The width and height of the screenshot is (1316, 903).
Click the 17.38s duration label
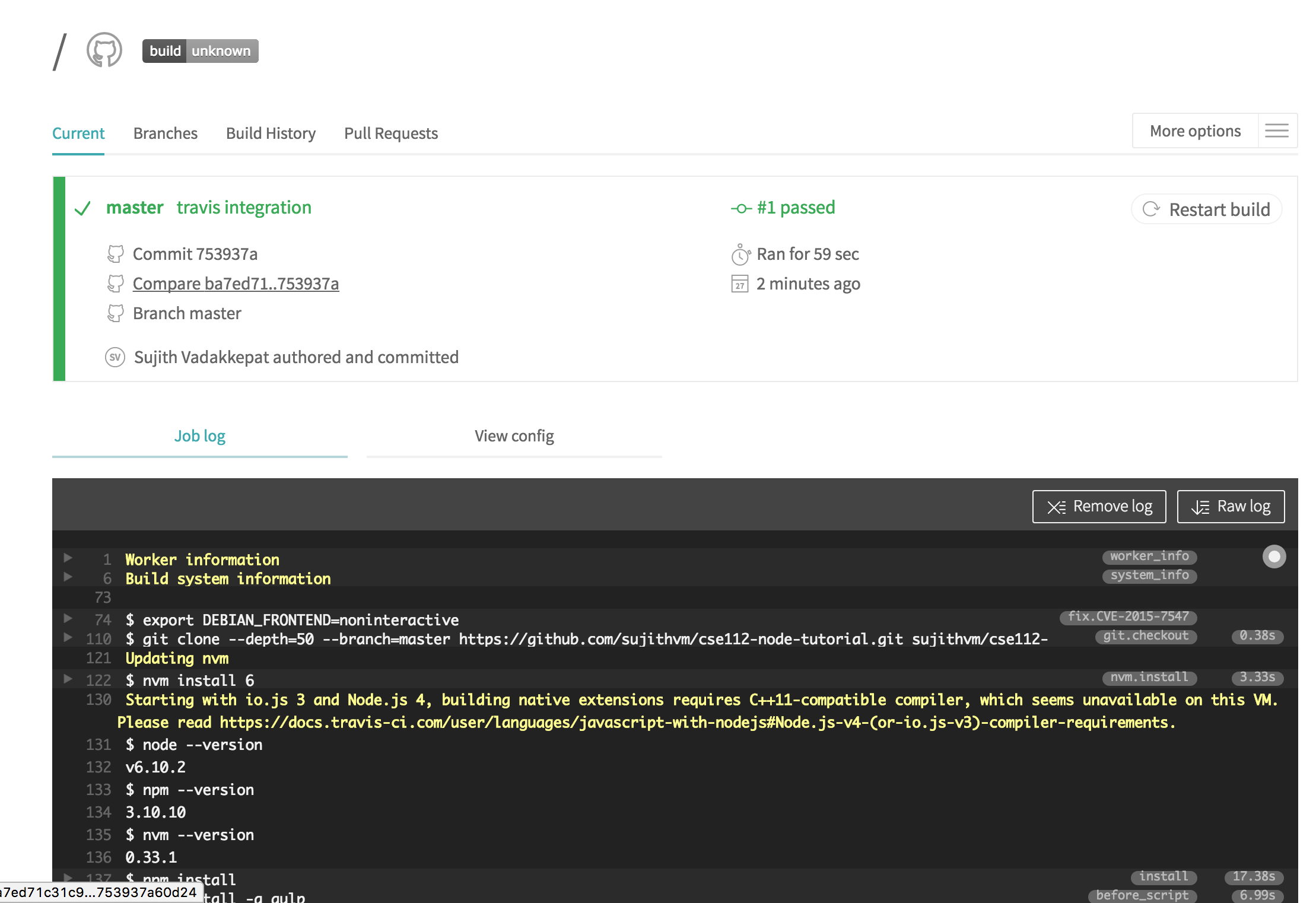pos(1254,877)
